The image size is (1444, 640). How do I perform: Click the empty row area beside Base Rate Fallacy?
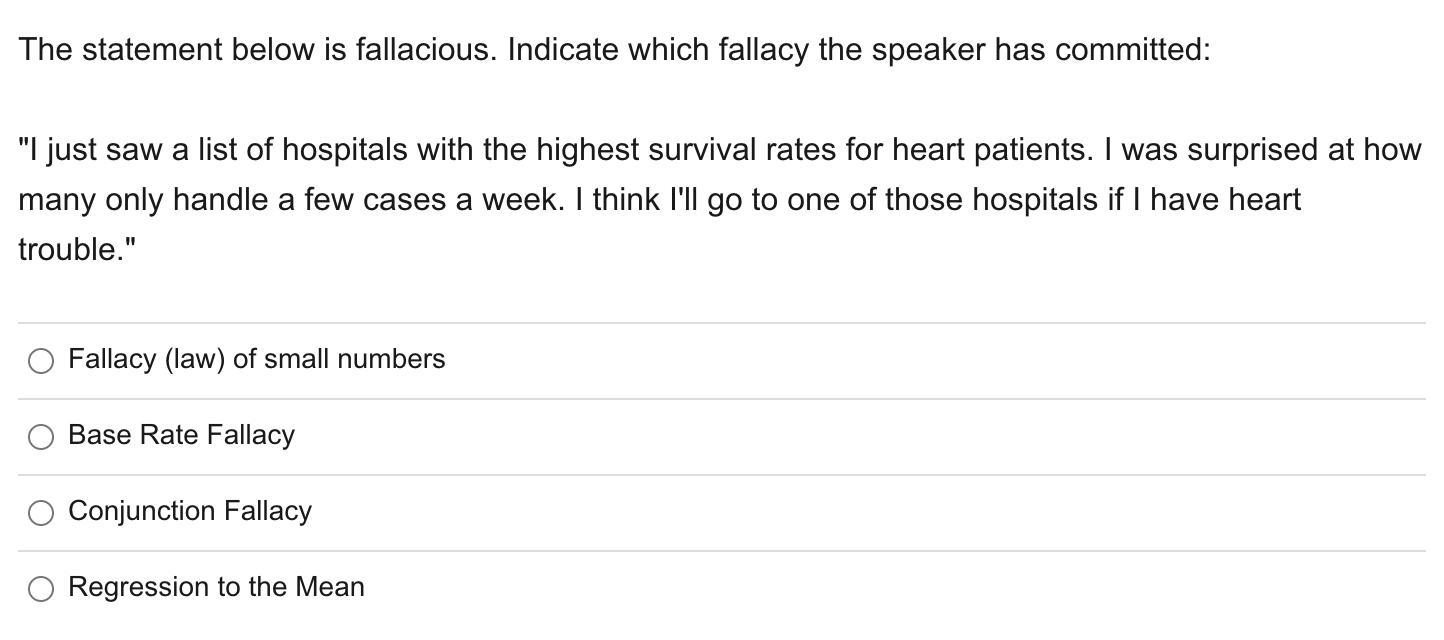point(860,437)
